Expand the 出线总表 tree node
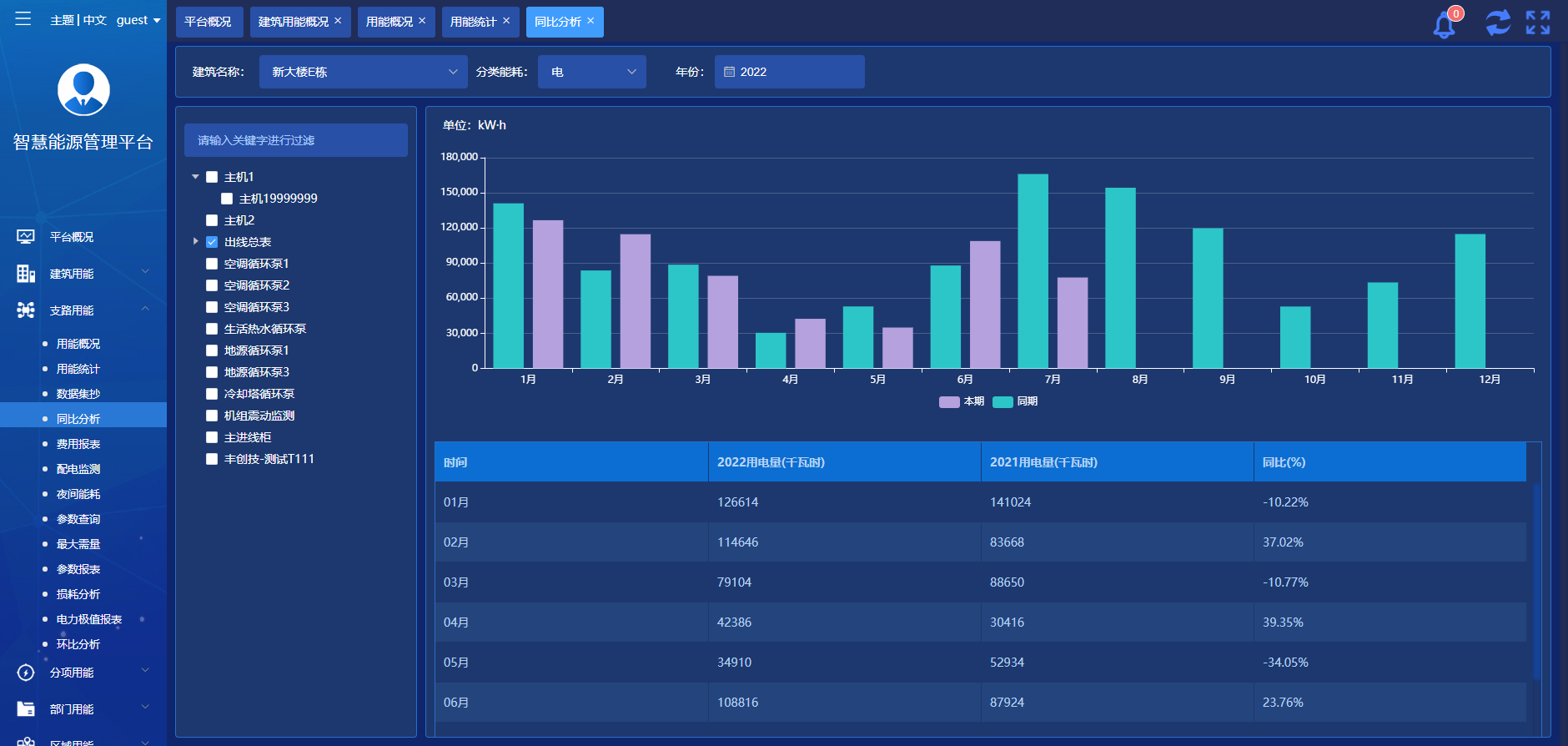1568x746 pixels. point(196,242)
